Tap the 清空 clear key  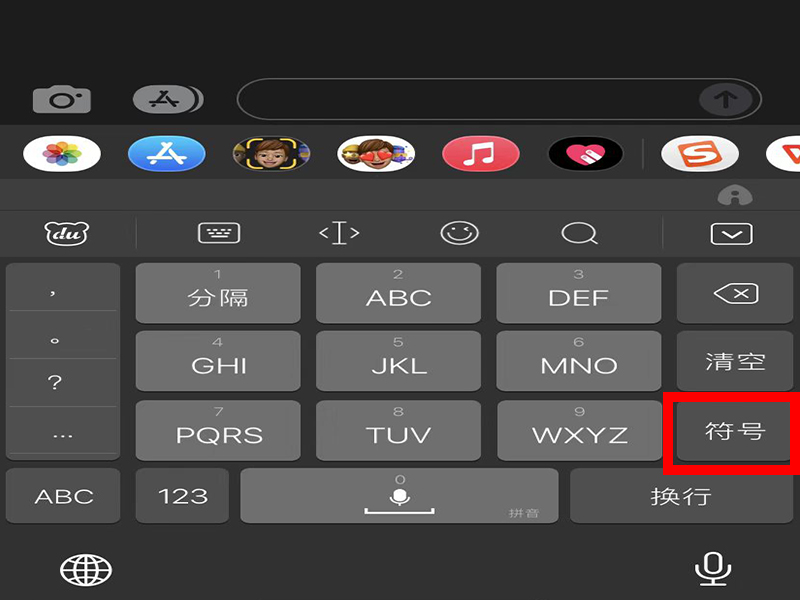(x=735, y=361)
